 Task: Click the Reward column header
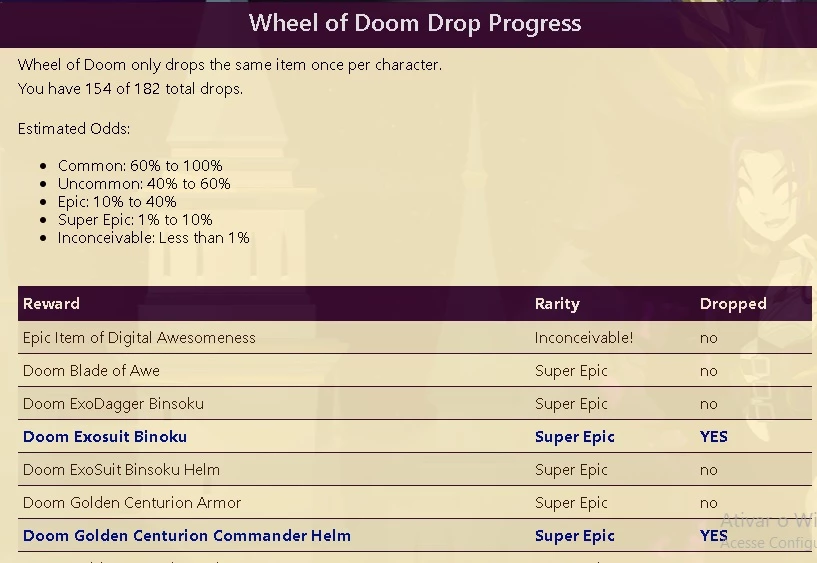51,304
